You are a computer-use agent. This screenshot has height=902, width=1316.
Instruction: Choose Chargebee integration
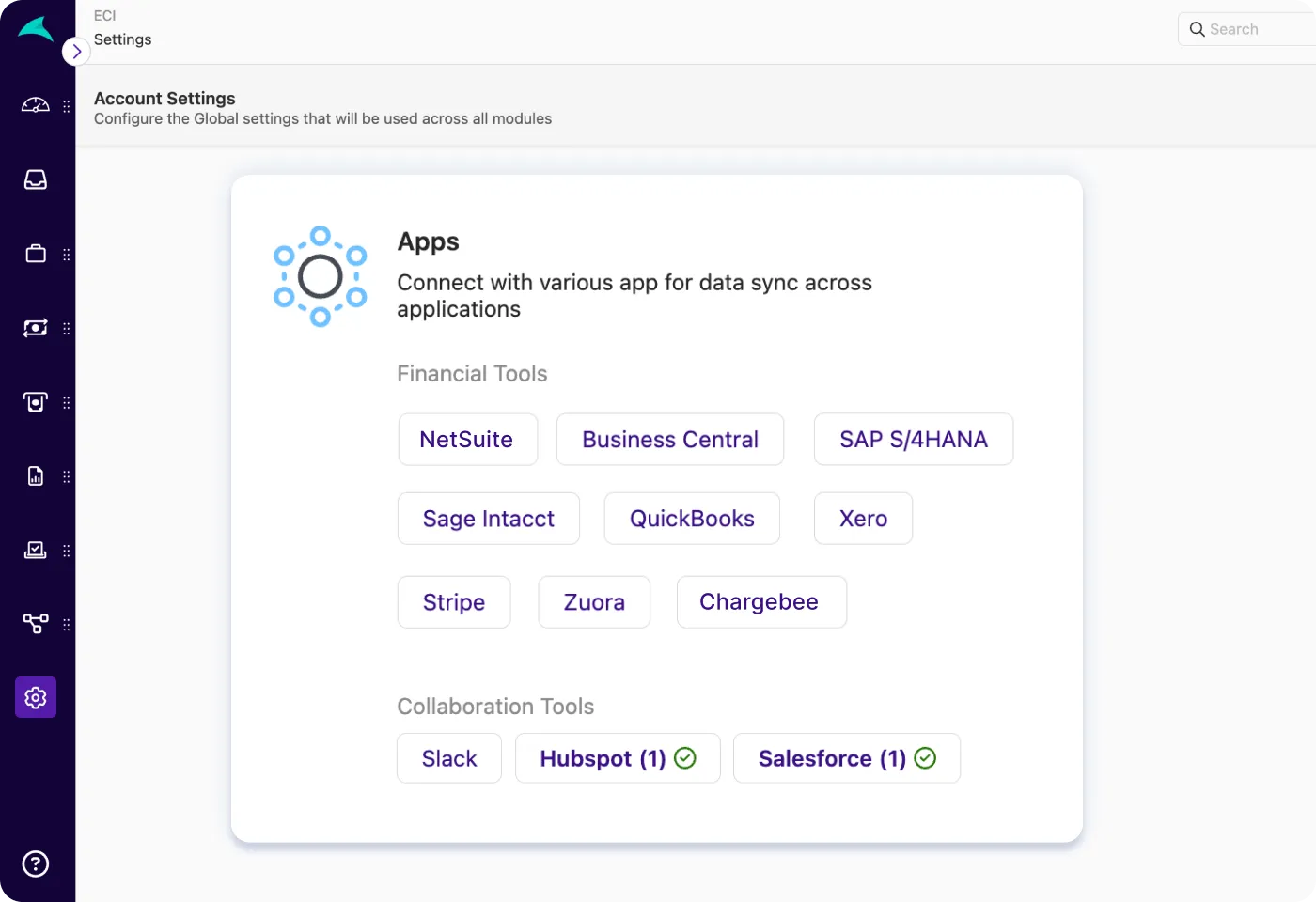point(761,602)
